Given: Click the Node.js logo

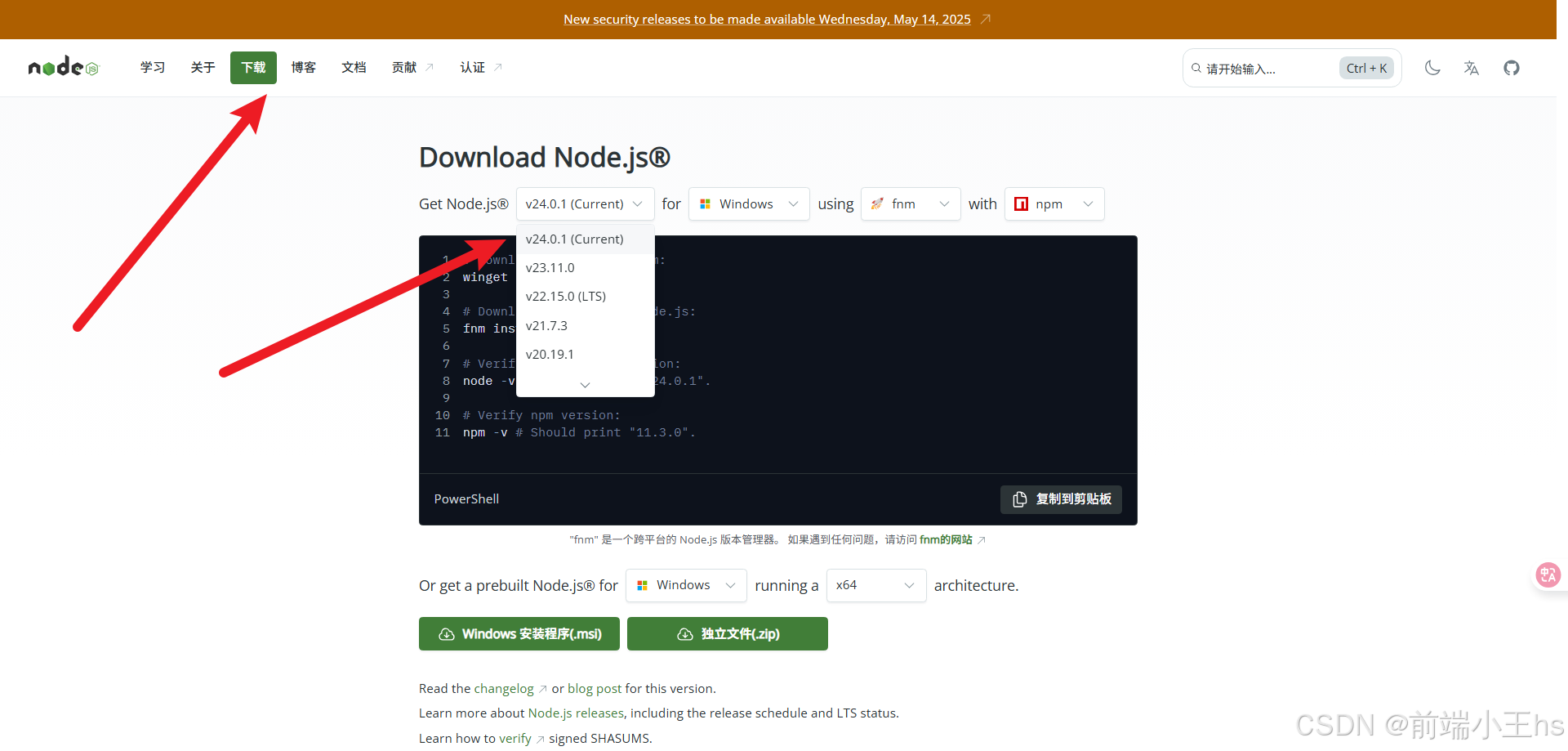Looking at the screenshot, I should point(64,67).
